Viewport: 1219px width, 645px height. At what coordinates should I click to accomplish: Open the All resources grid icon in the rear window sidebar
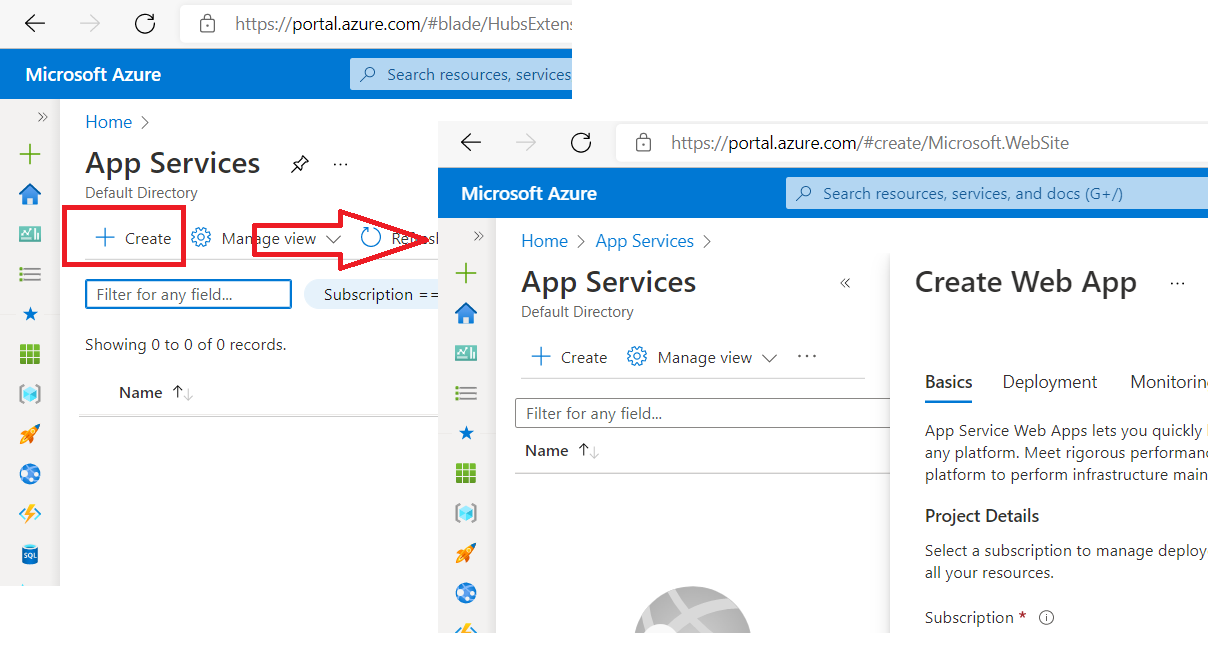(x=30, y=354)
